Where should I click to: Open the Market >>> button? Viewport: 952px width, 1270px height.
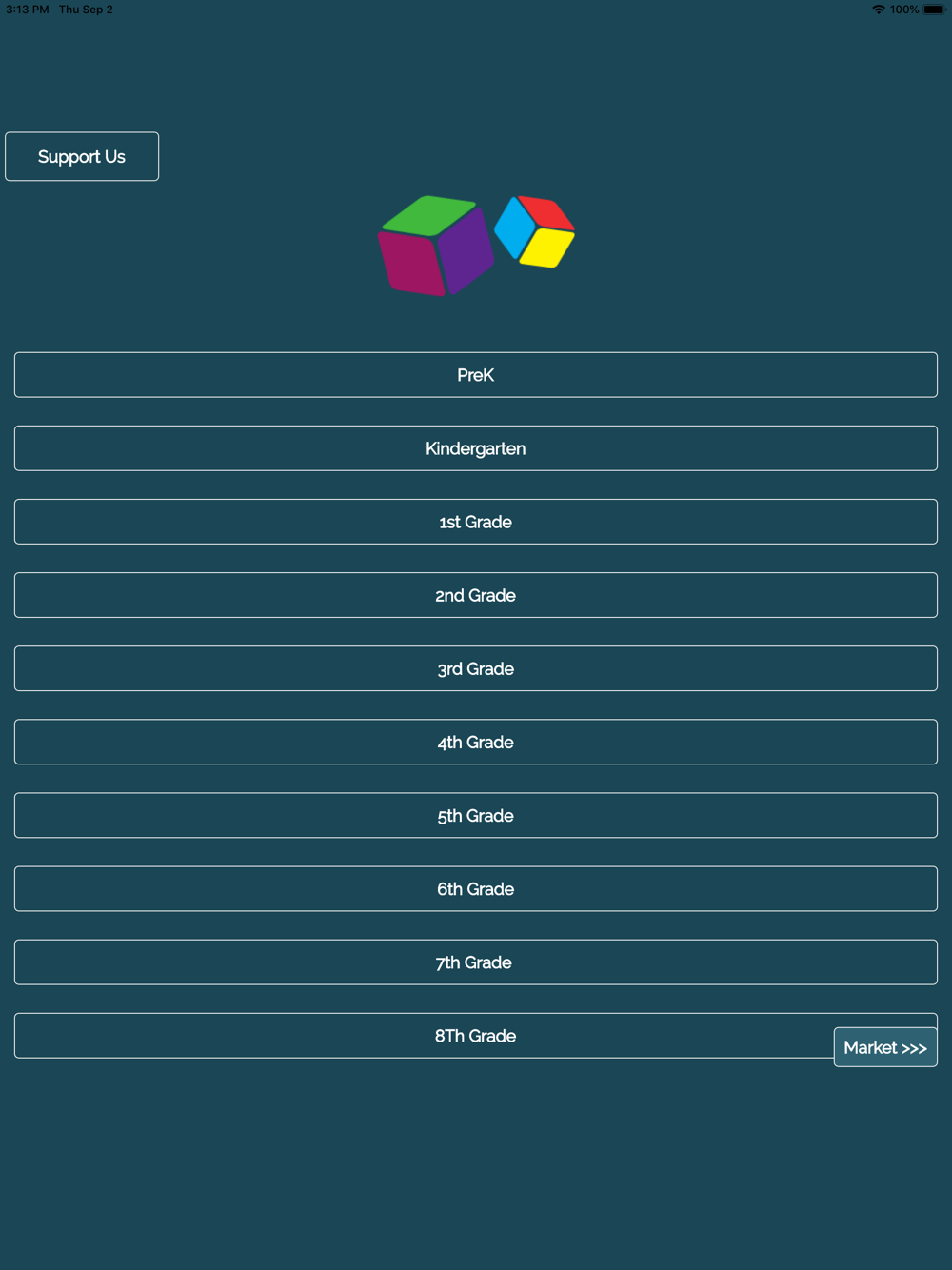pos(885,1047)
